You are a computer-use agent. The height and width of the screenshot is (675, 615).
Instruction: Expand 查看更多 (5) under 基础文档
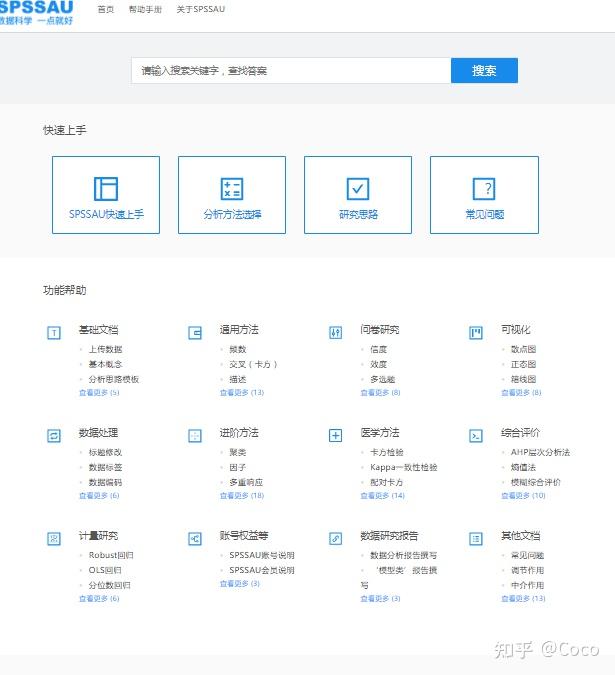click(x=99, y=393)
